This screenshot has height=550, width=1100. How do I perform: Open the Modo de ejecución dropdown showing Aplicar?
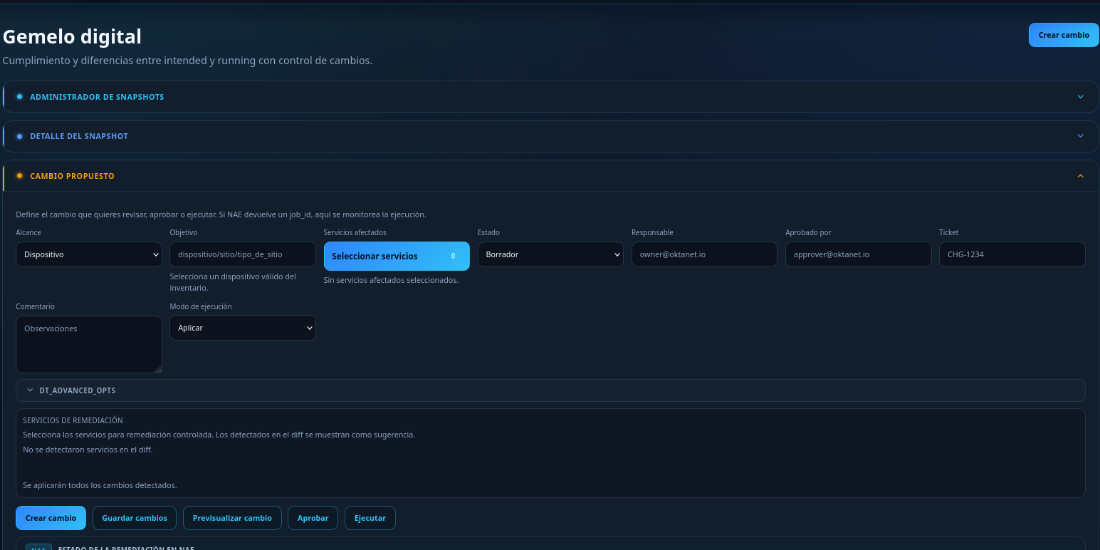pyautogui.click(x=243, y=328)
